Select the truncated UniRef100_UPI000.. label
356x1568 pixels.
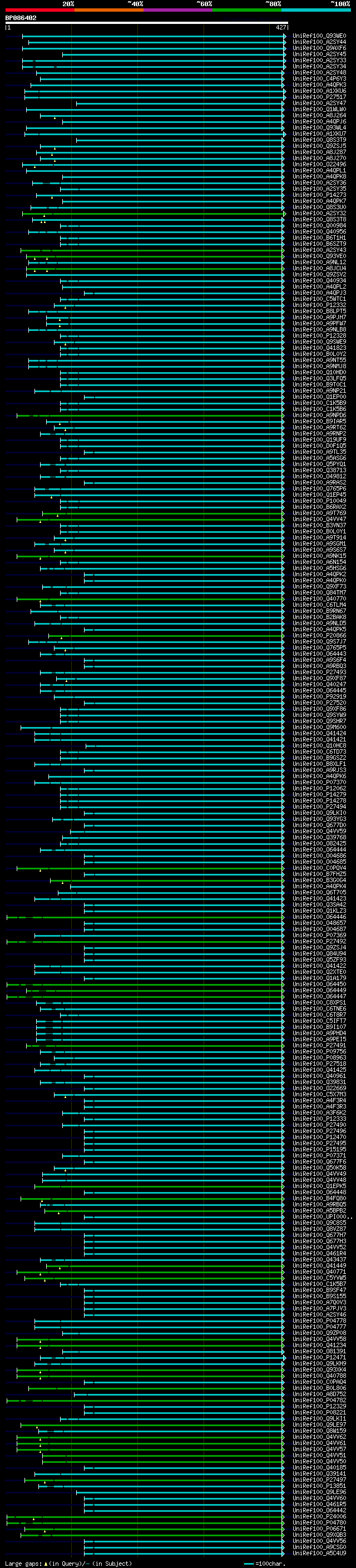tap(323, 1218)
